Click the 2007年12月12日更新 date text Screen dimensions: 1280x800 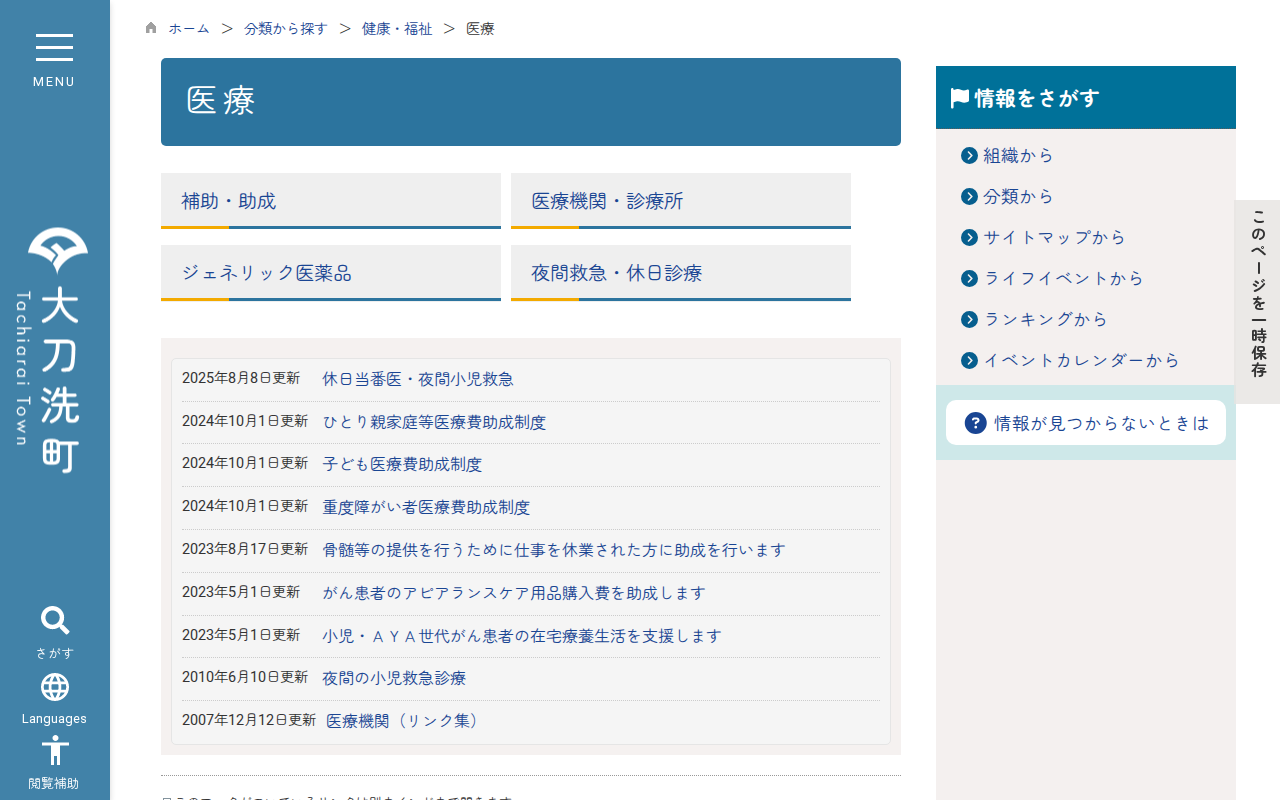point(249,719)
